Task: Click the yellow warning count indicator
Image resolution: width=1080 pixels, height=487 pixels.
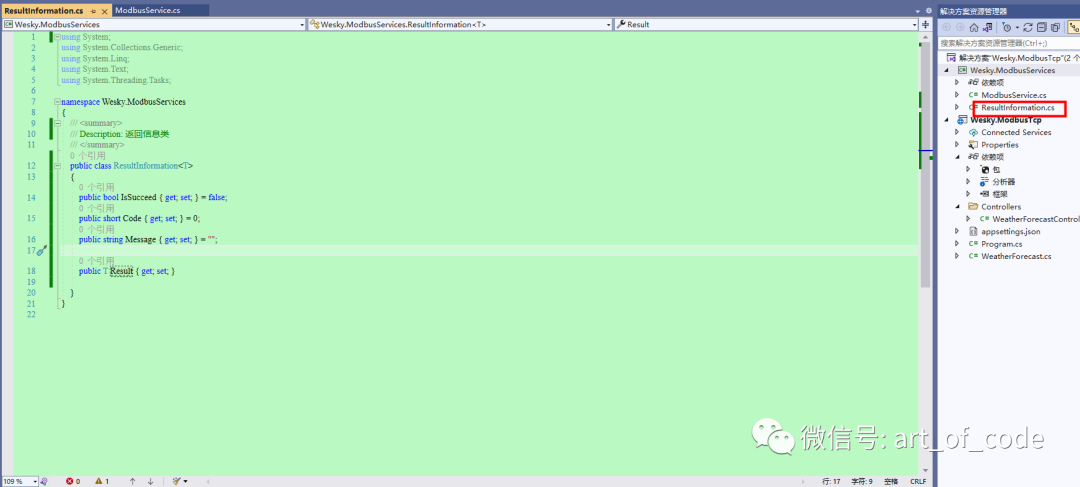Action: pos(102,481)
